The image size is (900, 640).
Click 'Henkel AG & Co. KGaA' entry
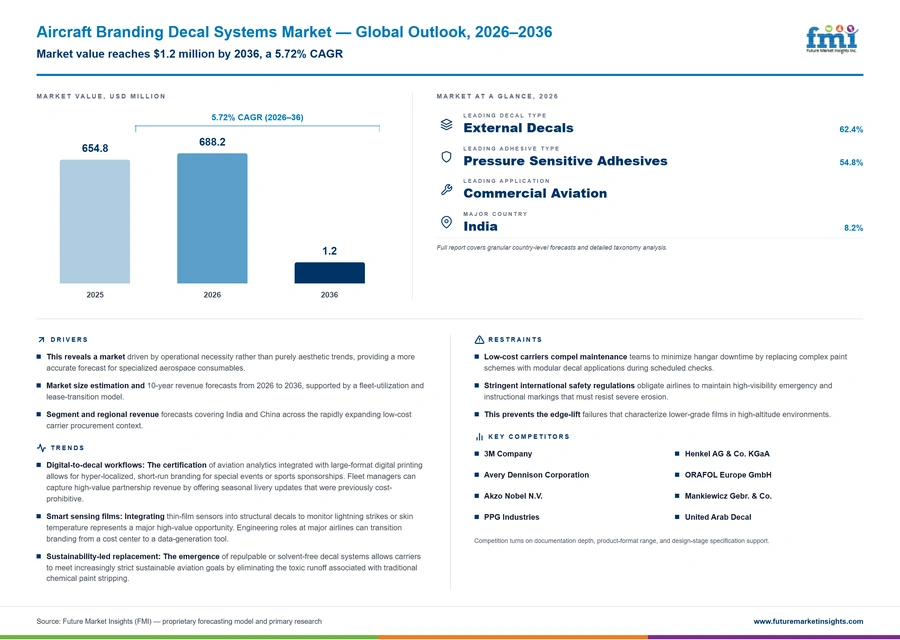click(x=727, y=453)
